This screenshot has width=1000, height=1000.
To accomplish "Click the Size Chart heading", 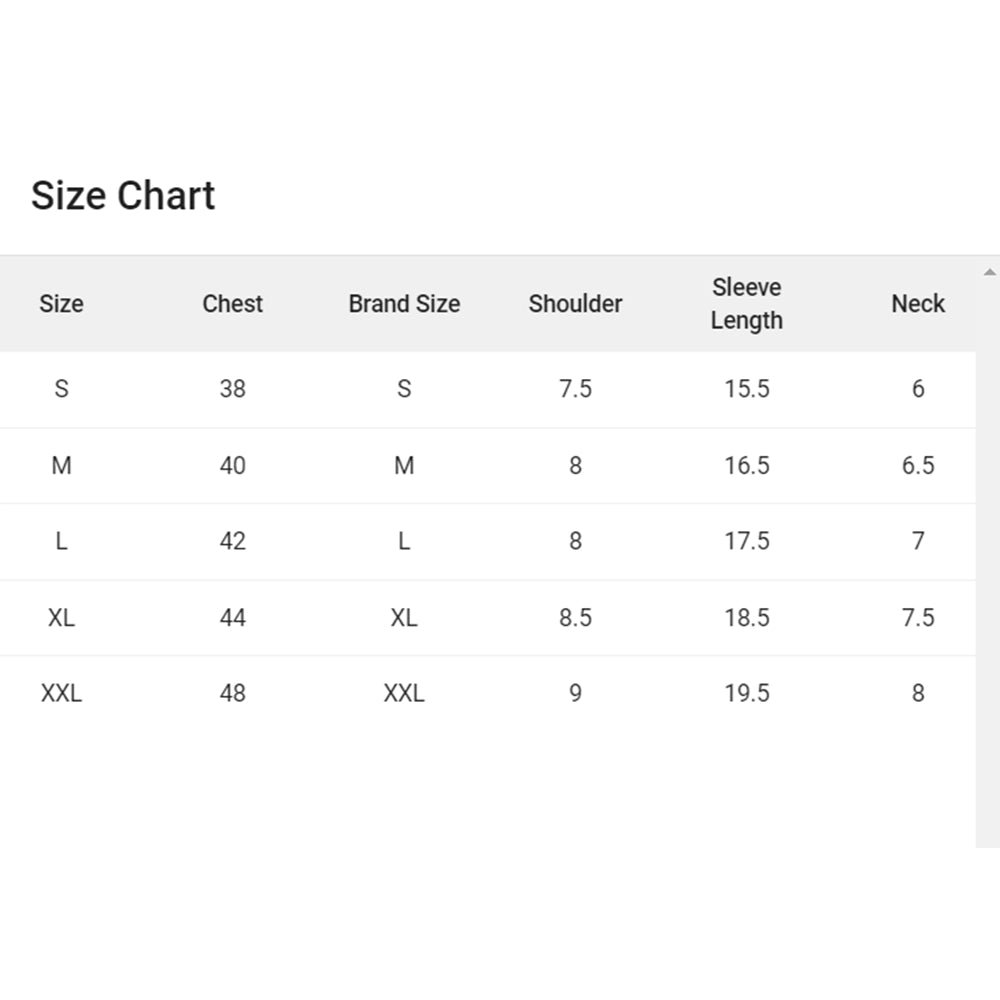I will click(123, 195).
